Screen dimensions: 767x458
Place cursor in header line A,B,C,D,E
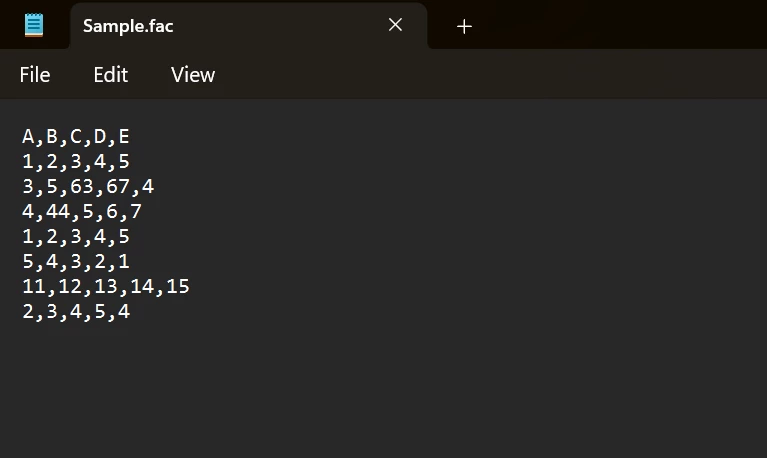pyautogui.click(x=76, y=137)
